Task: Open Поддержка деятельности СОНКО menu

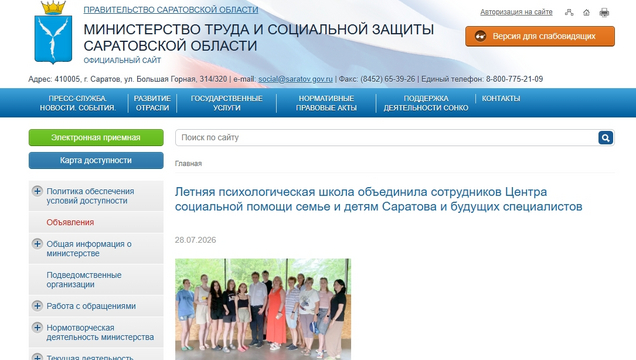Action: [x=426, y=103]
